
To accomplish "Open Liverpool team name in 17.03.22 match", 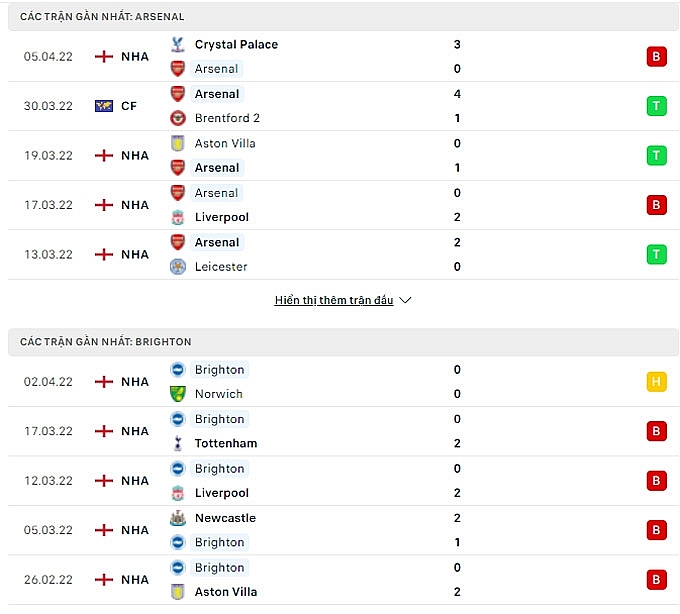I will 222,217.
